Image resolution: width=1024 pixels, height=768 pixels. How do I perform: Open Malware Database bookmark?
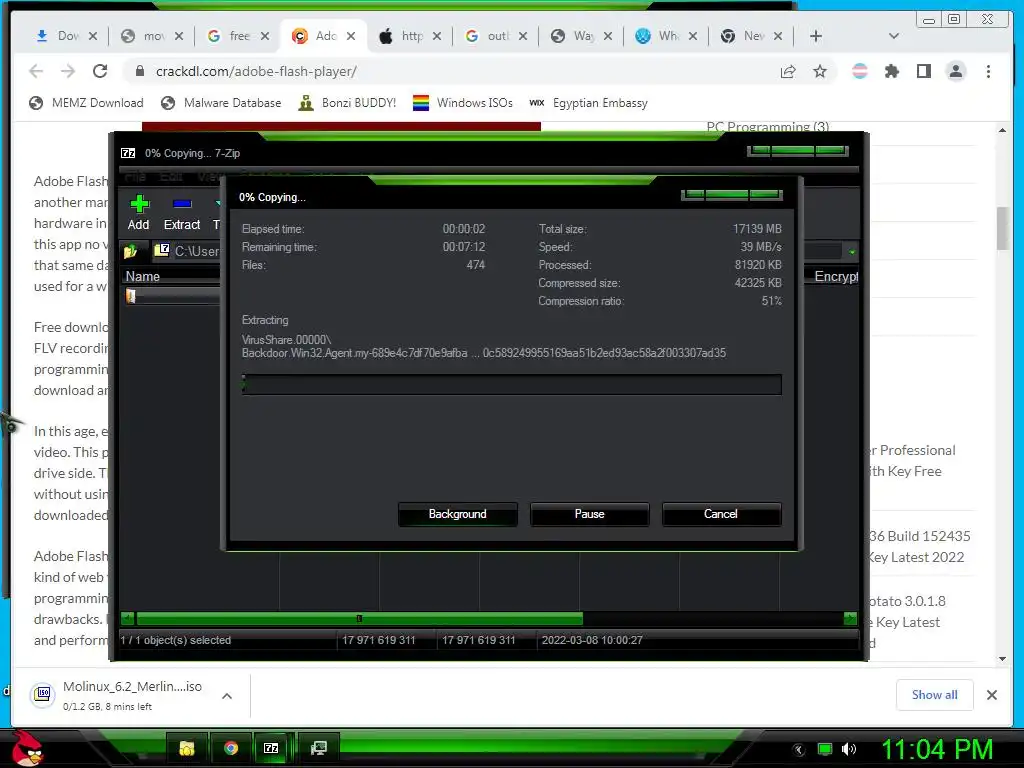pos(221,103)
